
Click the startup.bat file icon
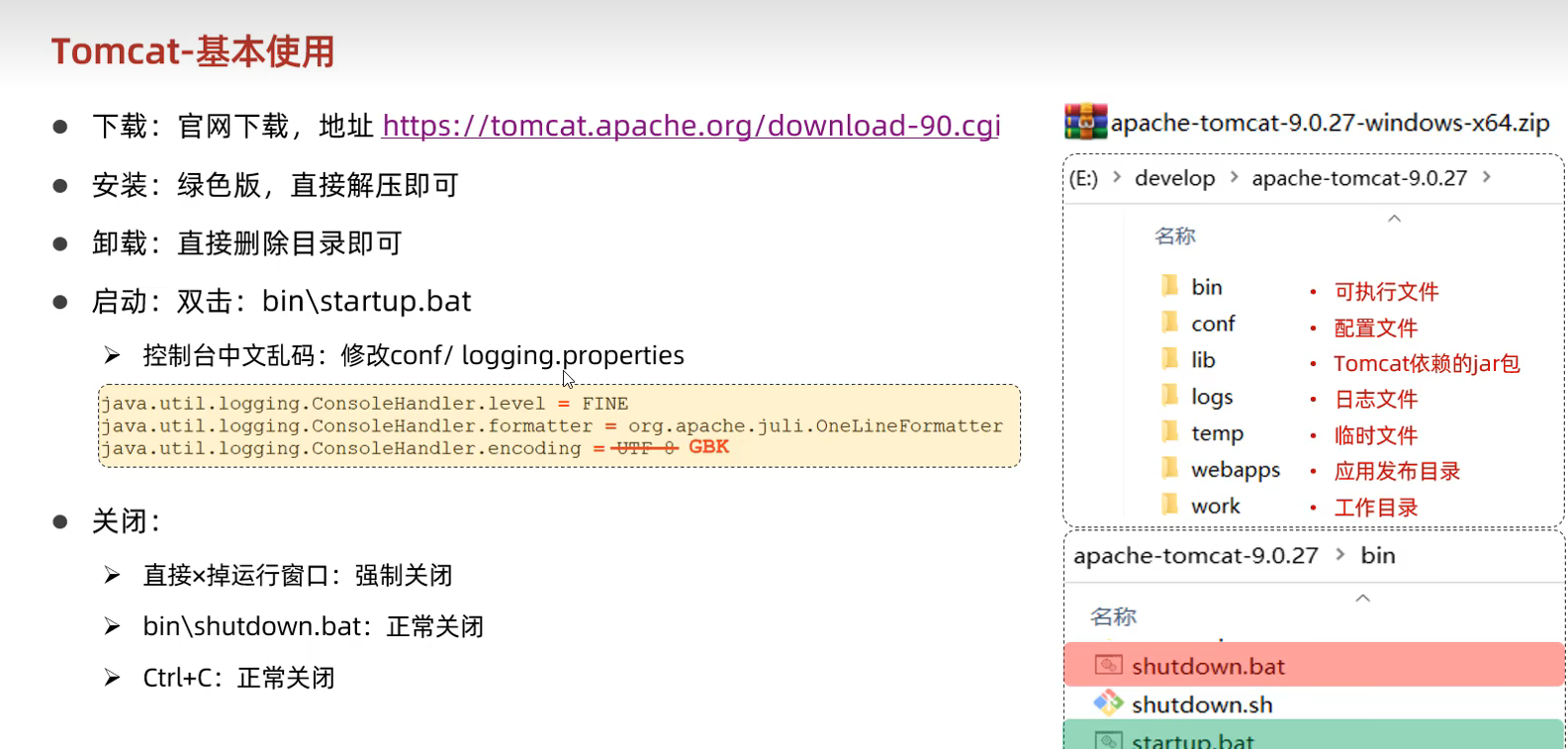pyautogui.click(x=1108, y=740)
